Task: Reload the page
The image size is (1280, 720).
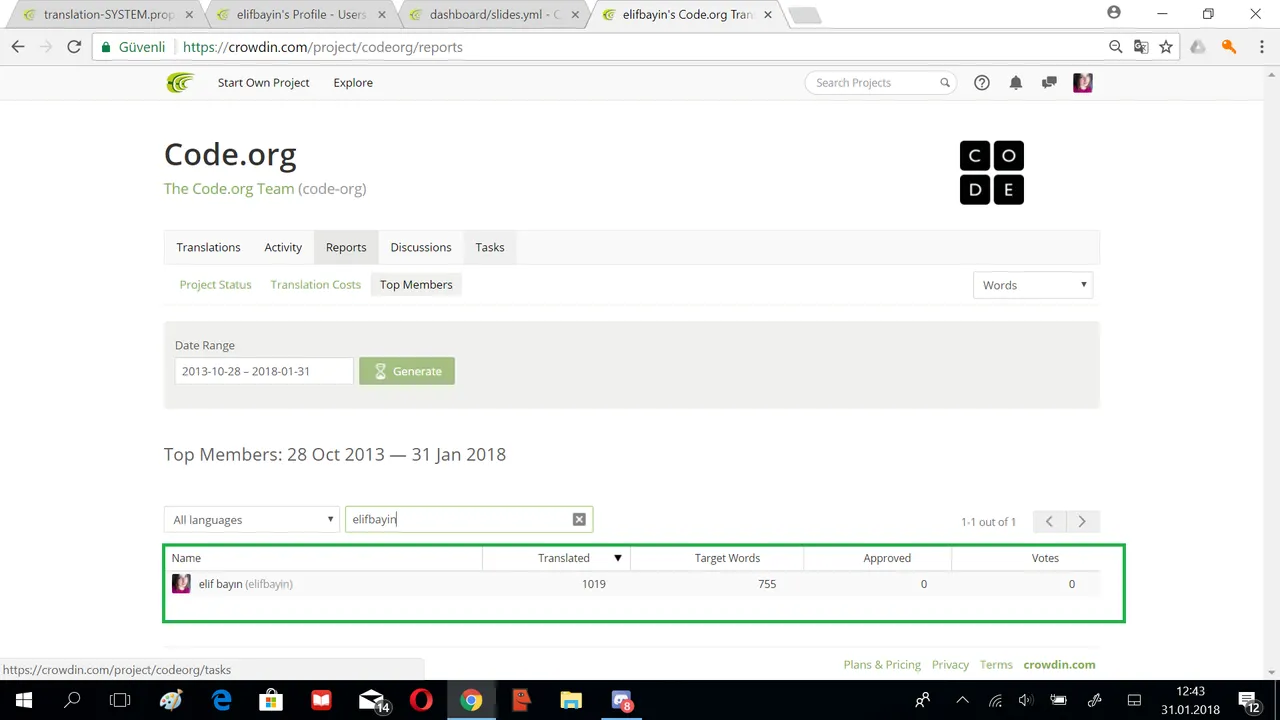Action: click(74, 47)
